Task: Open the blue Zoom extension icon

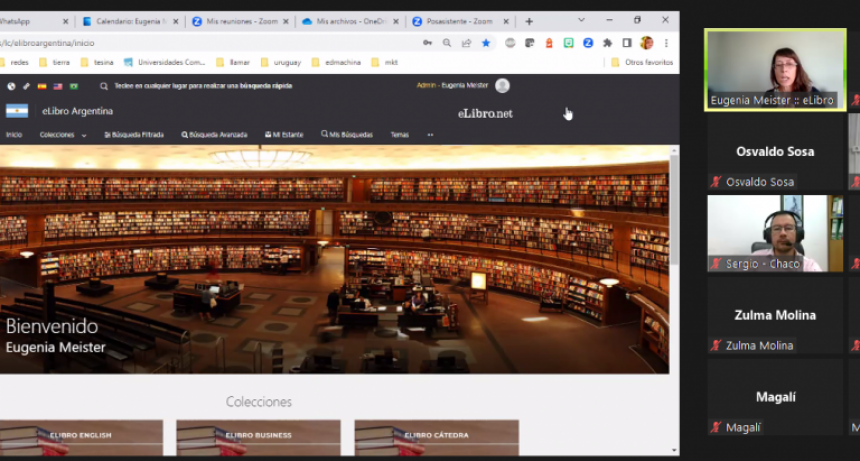Action: pyautogui.click(x=588, y=43)
